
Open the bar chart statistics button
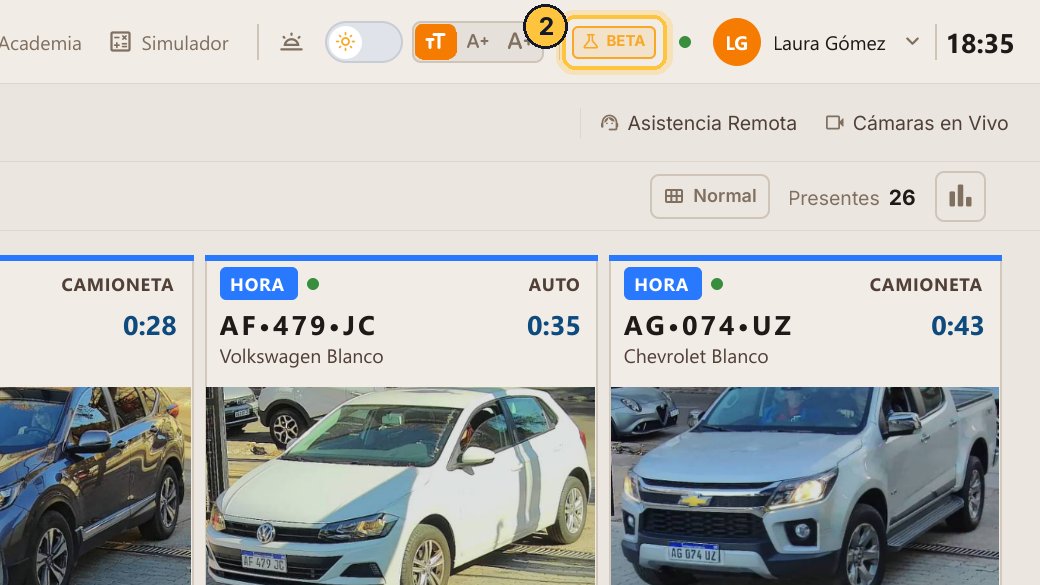960,196
